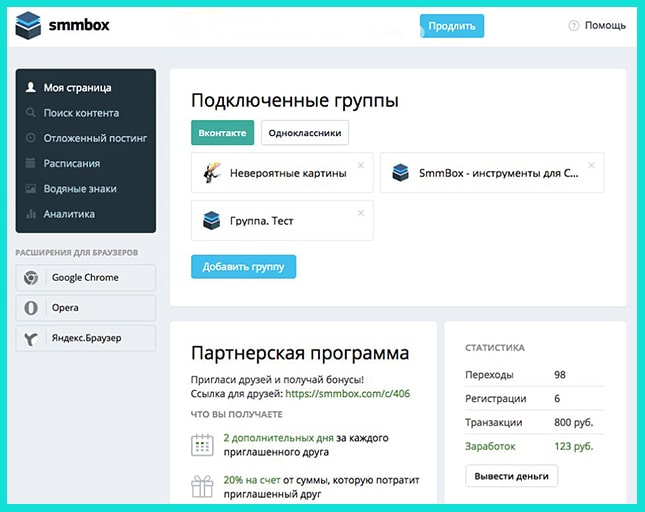Open Отложенный постинг menu item
This screenshot has height=512, width=645.
pyautogui.click(x=95, y=138)
